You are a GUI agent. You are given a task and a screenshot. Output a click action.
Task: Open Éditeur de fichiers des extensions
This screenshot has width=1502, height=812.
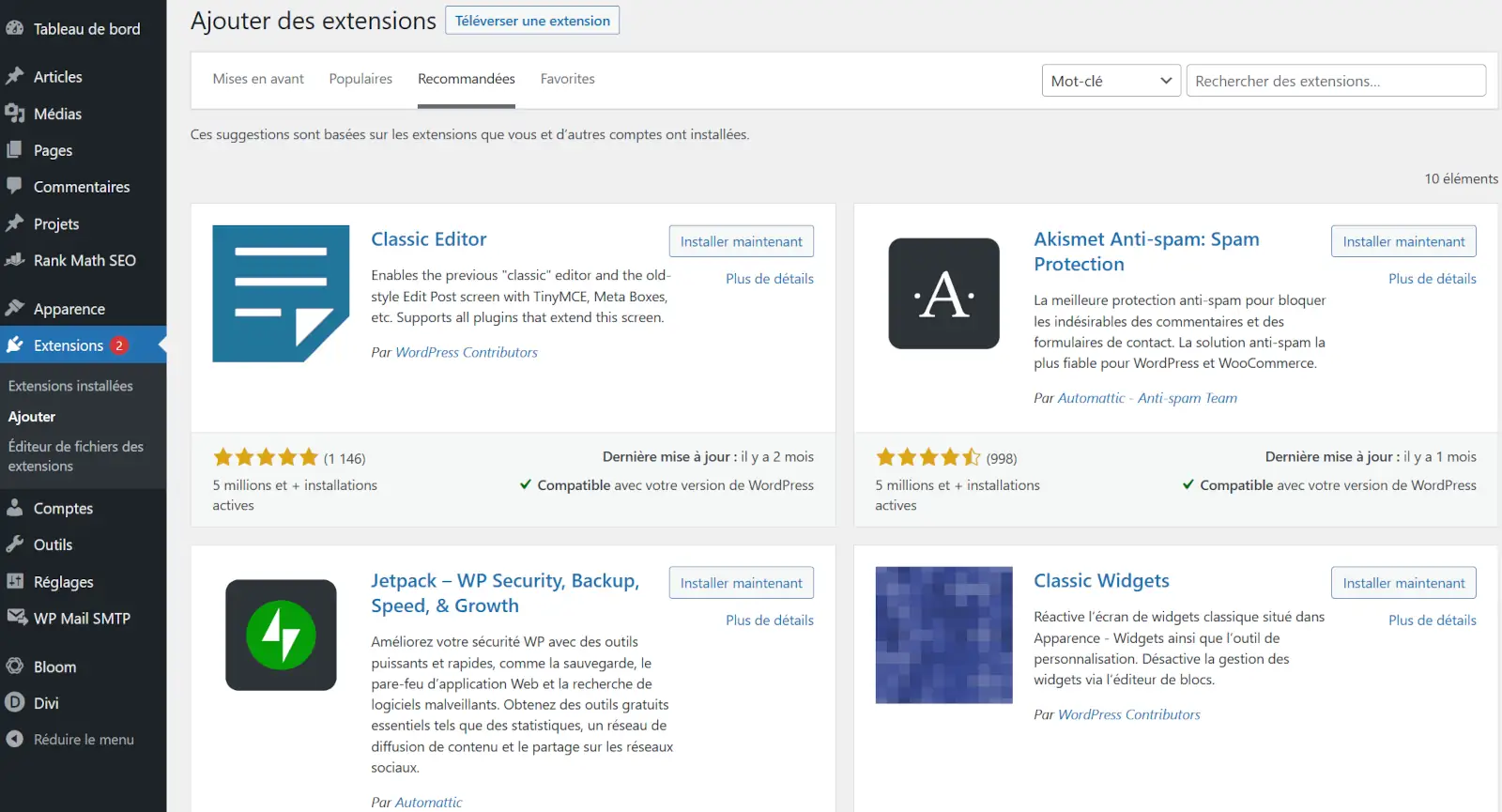pos(76,456)
